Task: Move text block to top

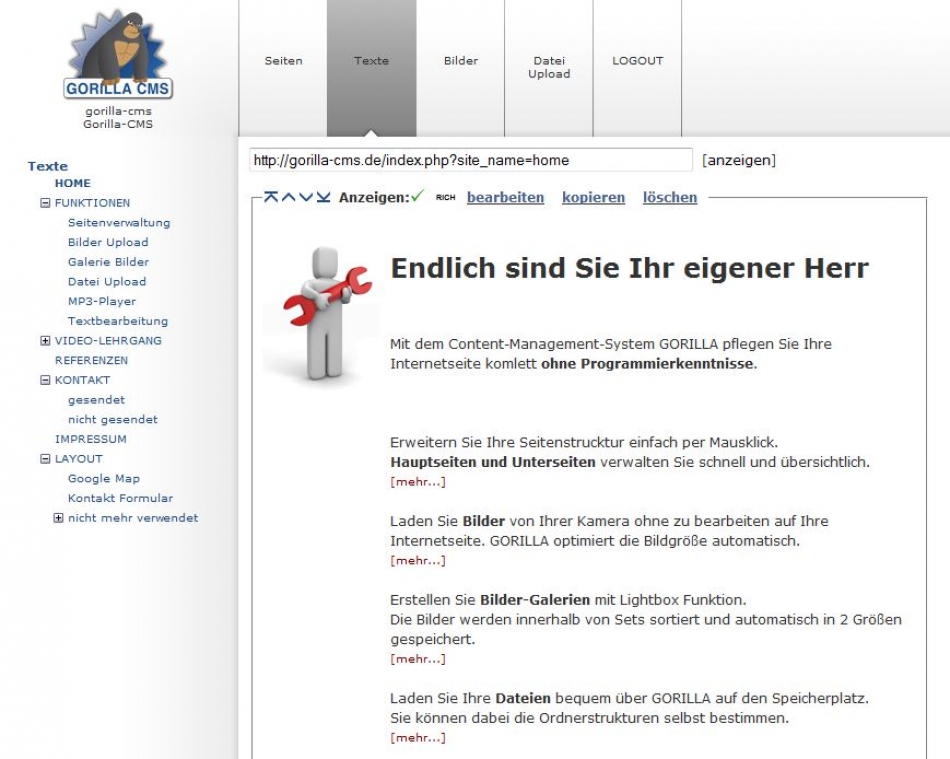Action: (271, 197)
